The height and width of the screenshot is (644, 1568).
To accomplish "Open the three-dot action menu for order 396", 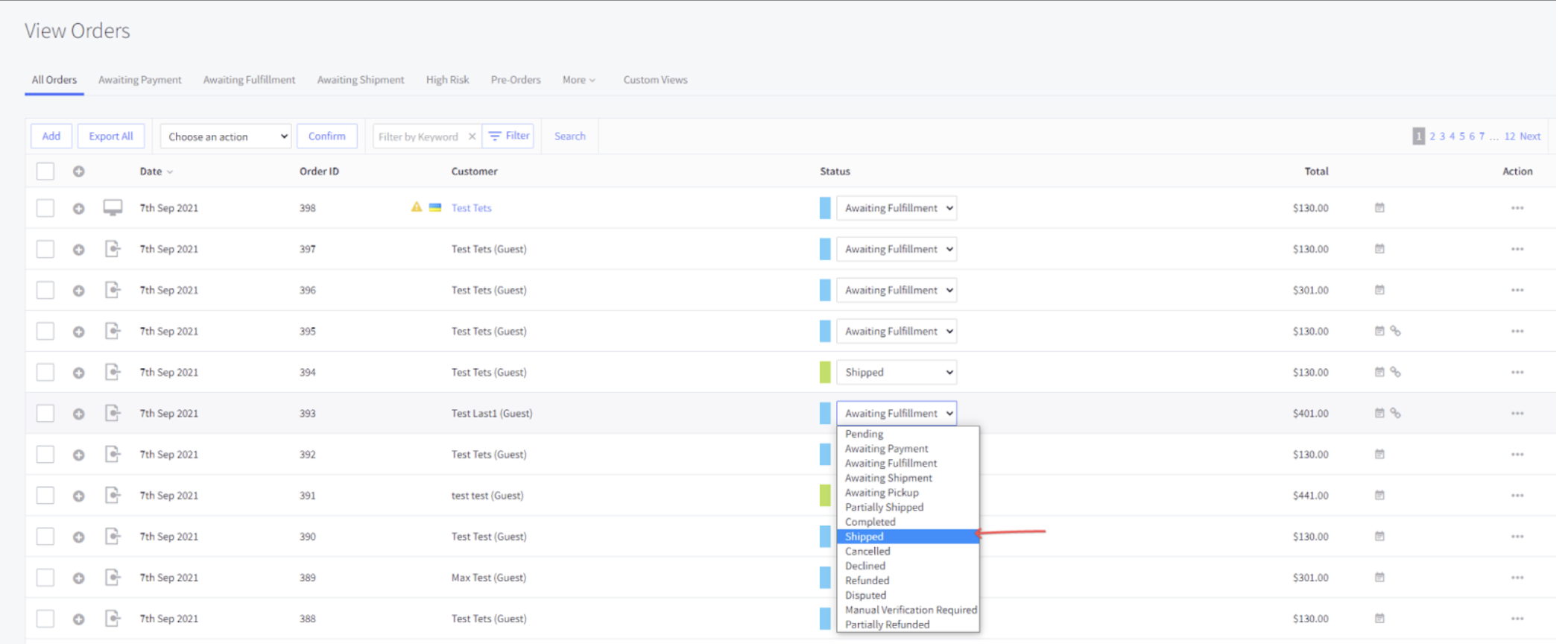I will 1517,290.
